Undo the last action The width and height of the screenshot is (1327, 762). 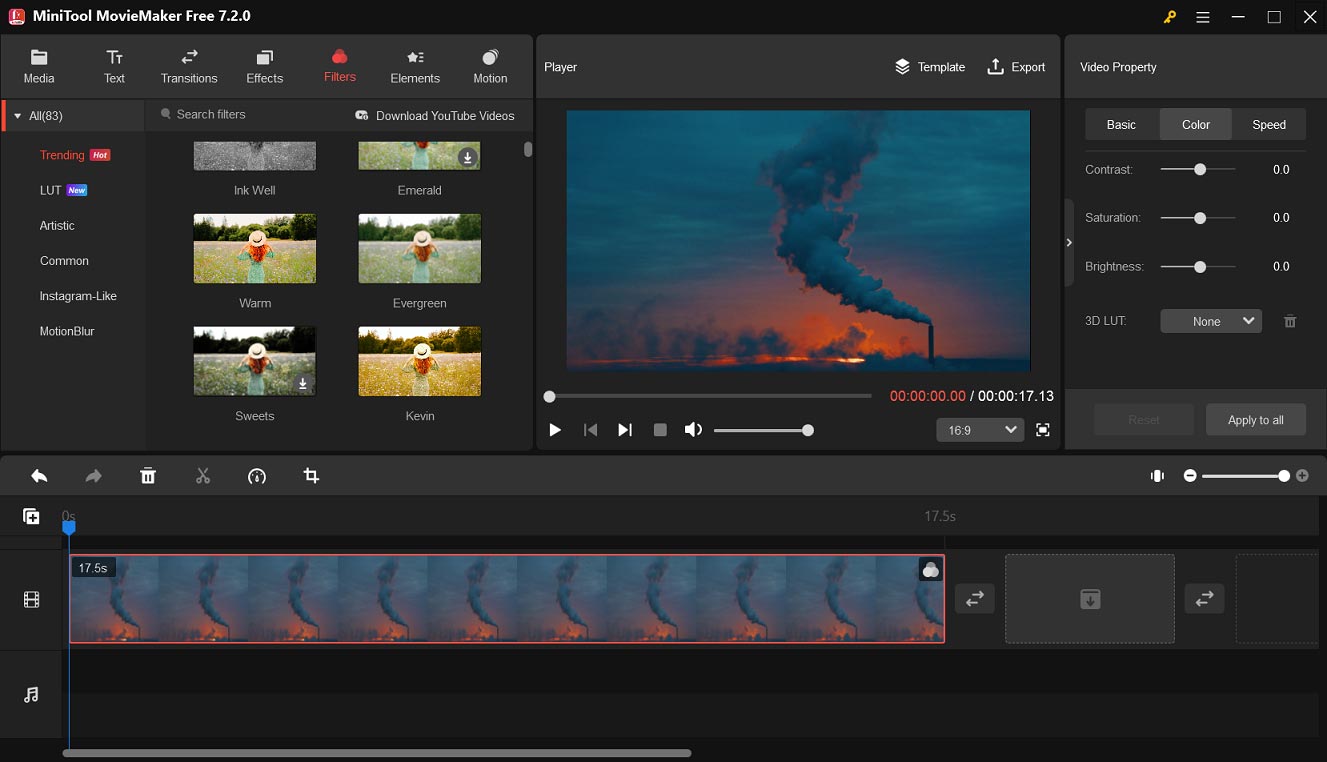pos(39,476)
